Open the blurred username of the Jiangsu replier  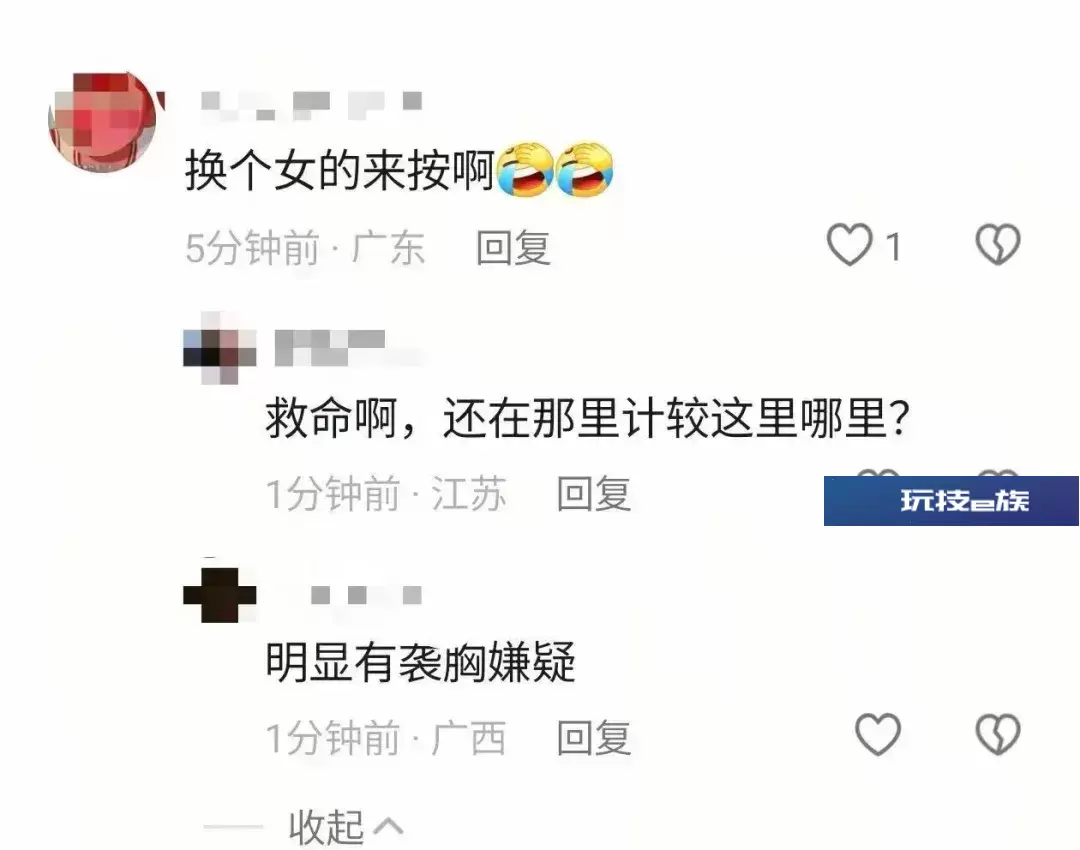point(348,348)
